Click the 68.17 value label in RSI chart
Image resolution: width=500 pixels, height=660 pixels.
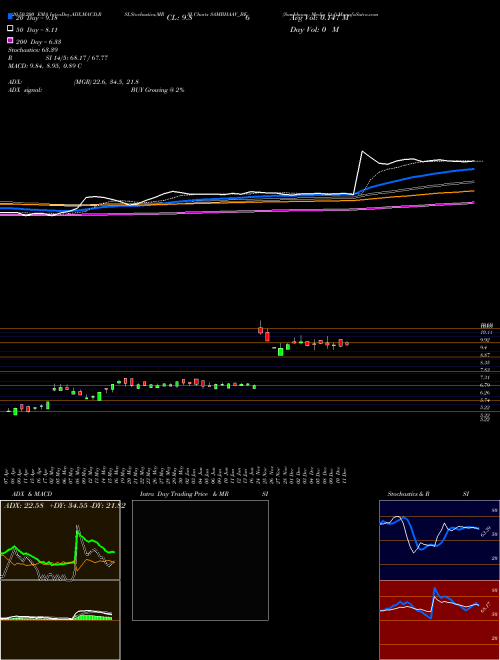click(x=486, y=608)
